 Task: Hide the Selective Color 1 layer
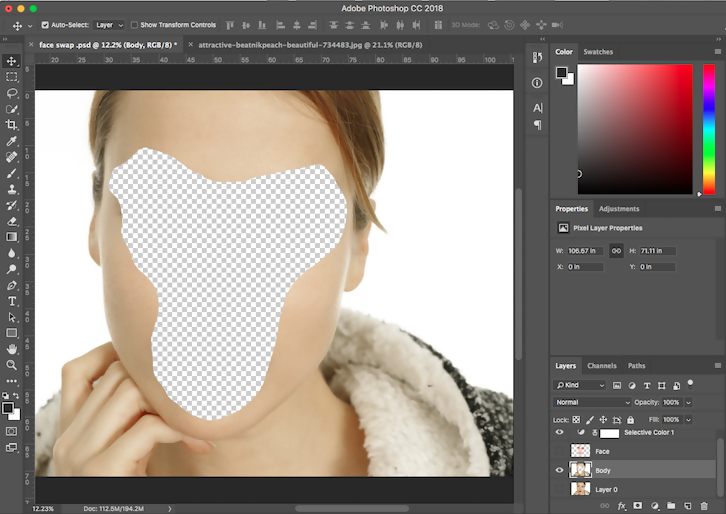pos(559,433)
